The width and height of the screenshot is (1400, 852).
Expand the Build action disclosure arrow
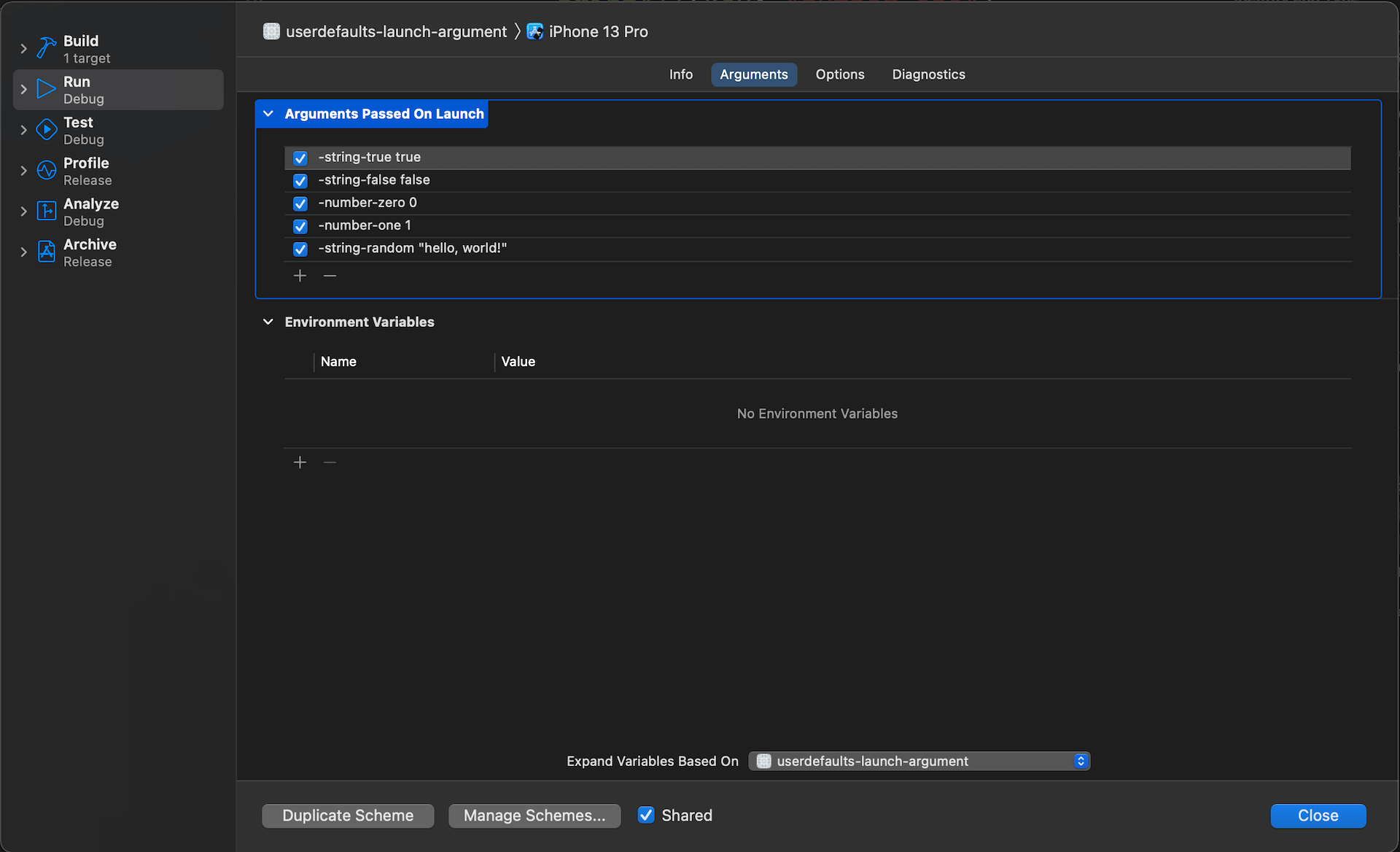[23, 49]
